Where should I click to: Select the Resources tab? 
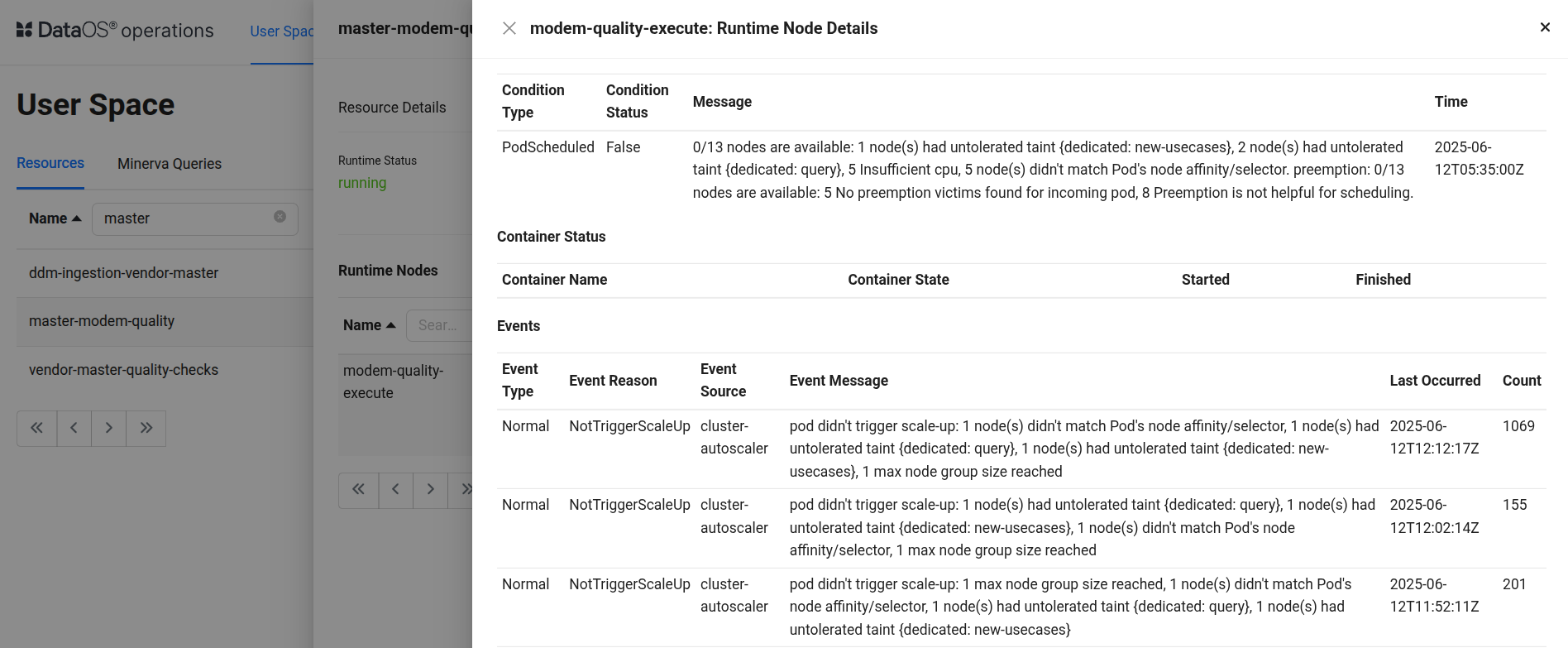(50, 163)
